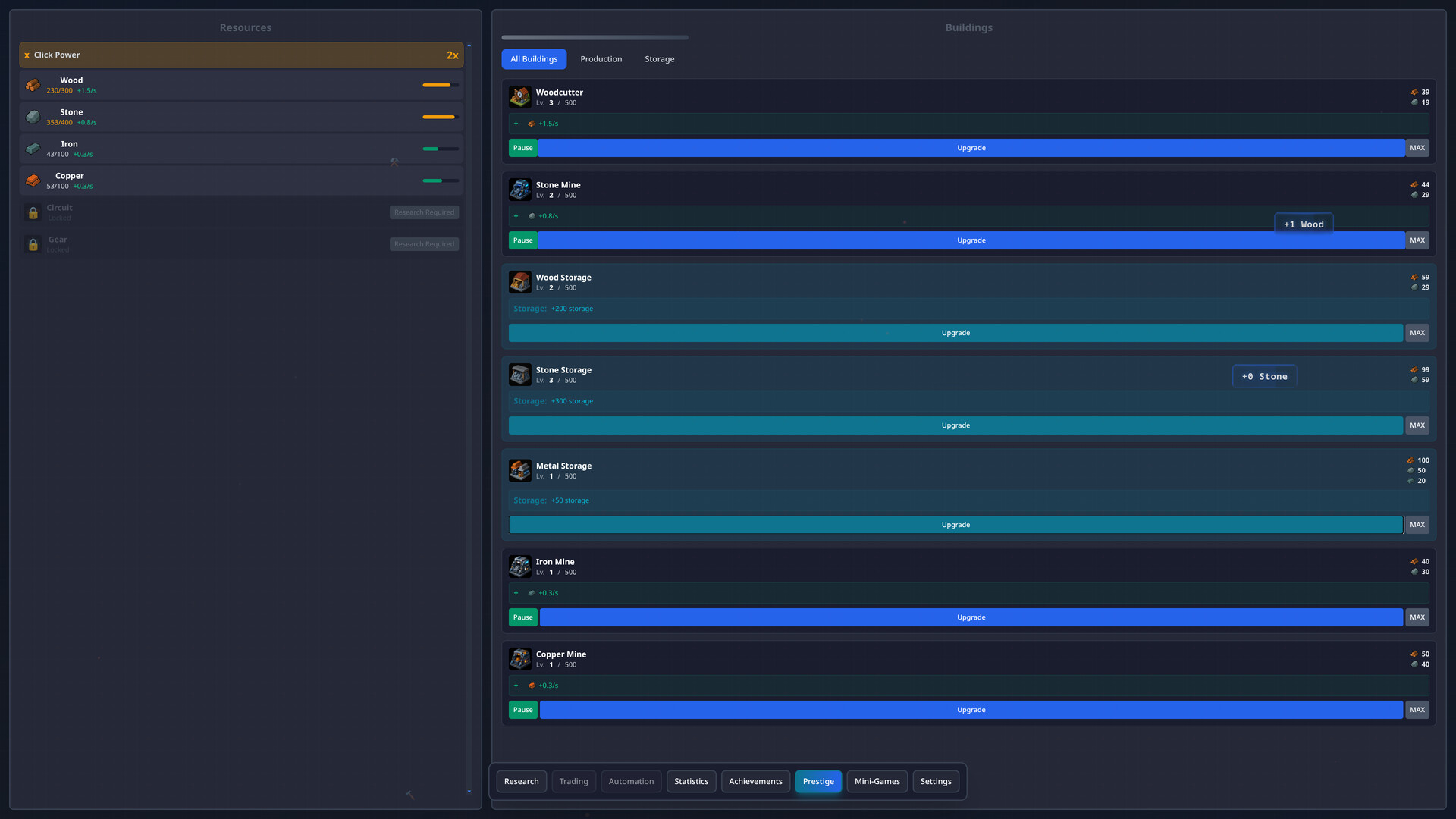The width and height of the screenshot is (1456, 819).
Task: Dismiss the Click Power 2x banner
Action: 27,55
